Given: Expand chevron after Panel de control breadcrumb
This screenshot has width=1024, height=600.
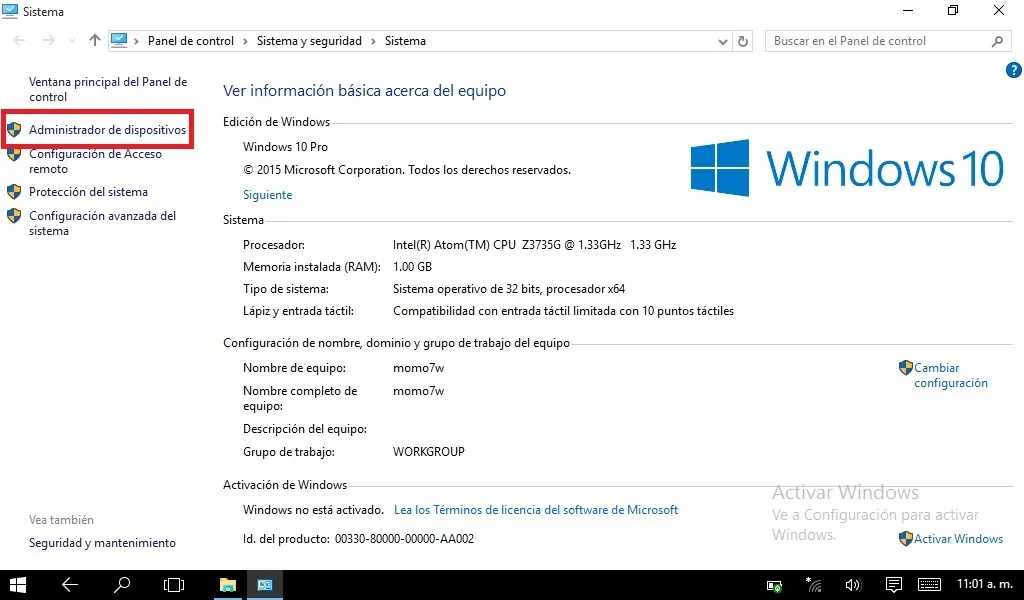Looking at the screenshot, I should pyautogui.click(x=245, y=41).
